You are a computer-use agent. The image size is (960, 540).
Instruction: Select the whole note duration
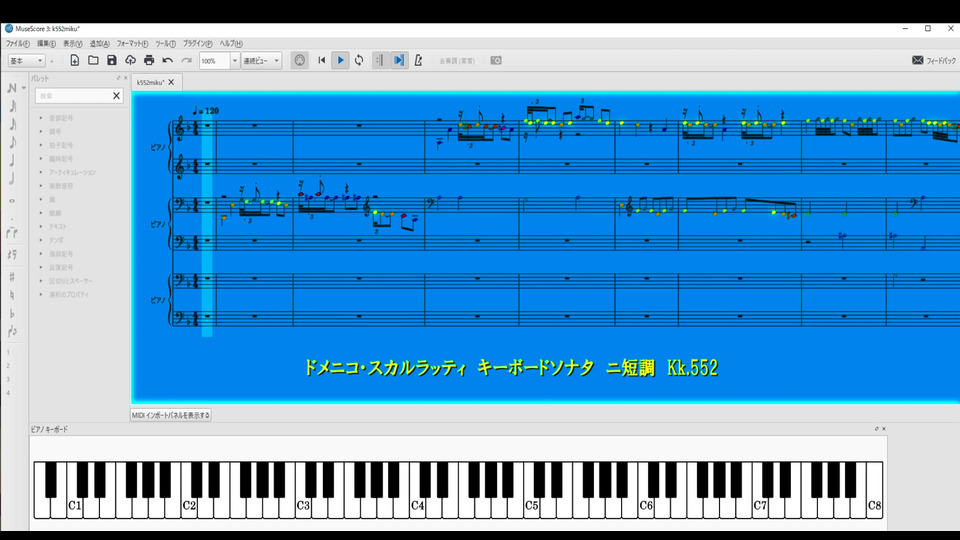point(12,201)
